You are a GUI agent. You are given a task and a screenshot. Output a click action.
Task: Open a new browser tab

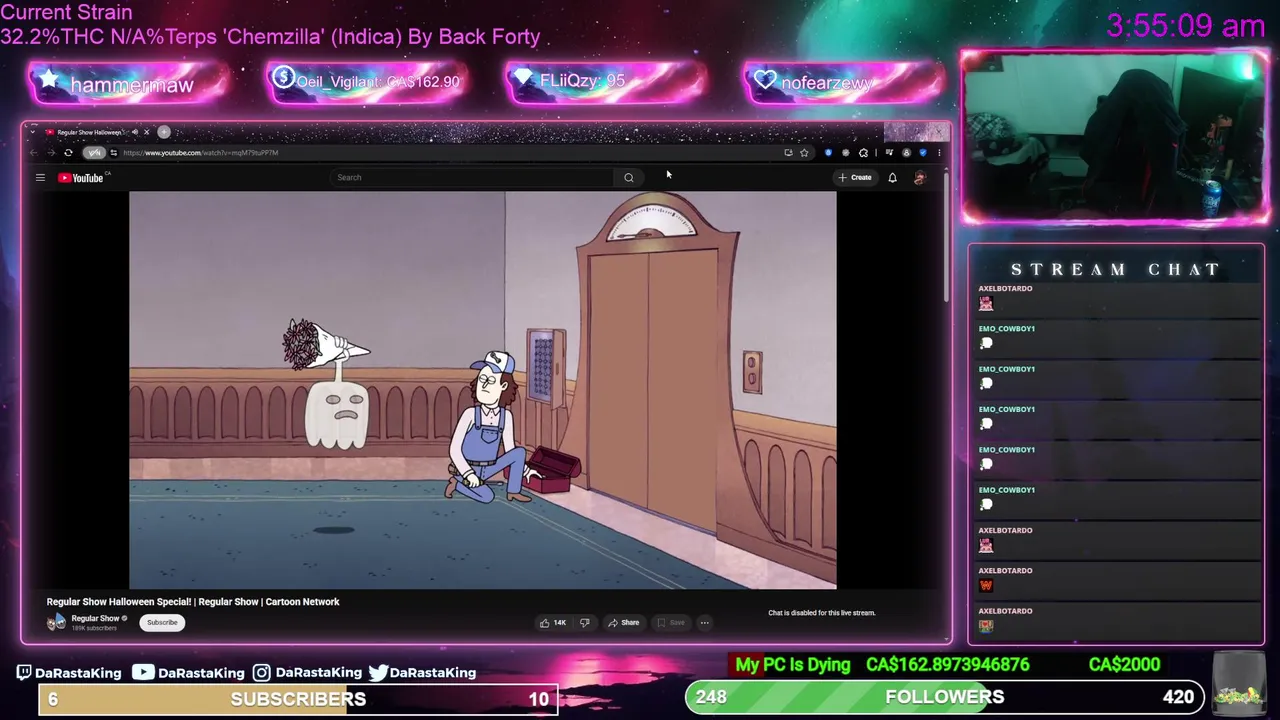pos(164,132)
